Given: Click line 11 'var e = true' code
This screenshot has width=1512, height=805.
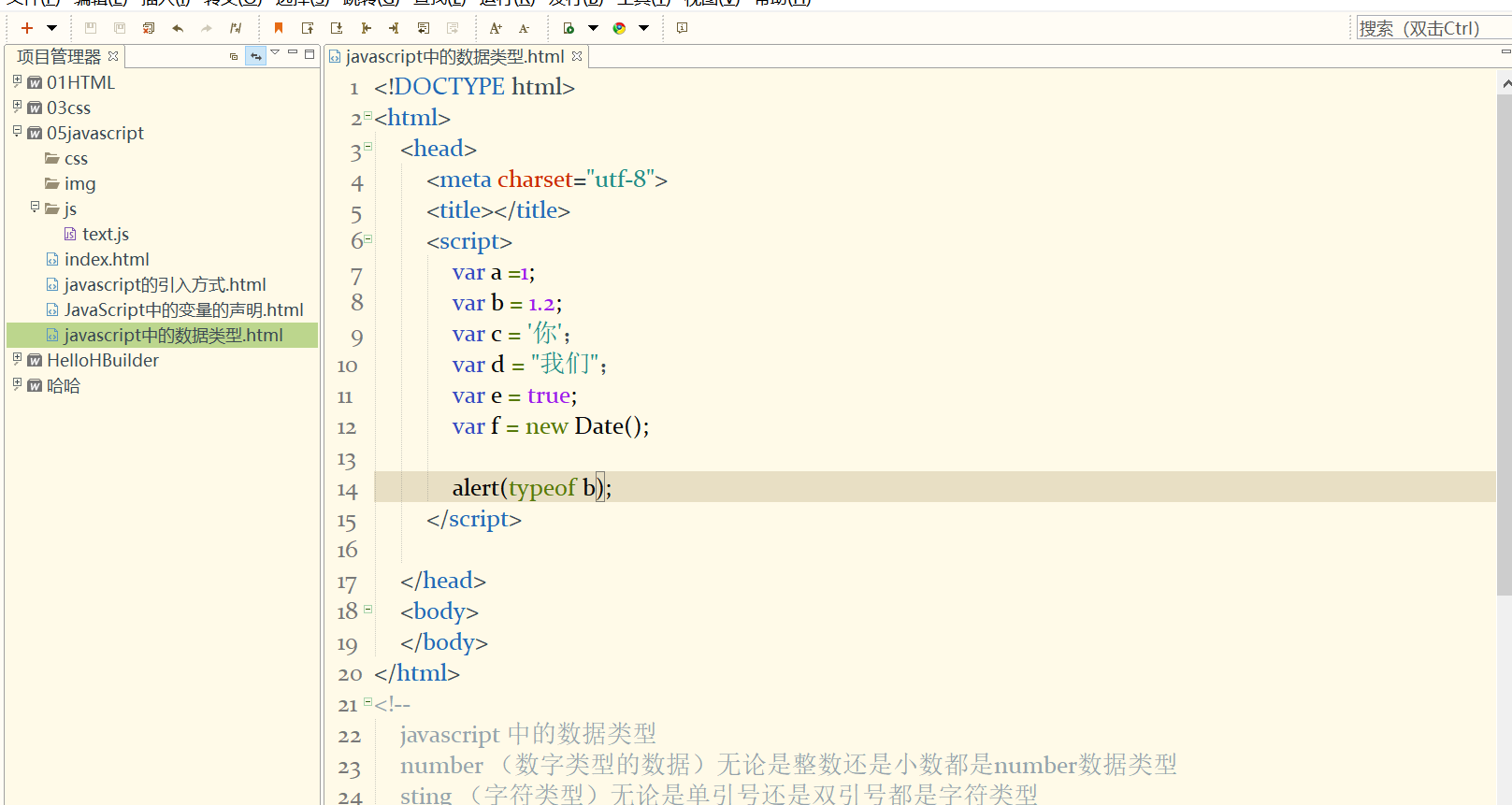Looking at the screenshot, I should point(514,395).
